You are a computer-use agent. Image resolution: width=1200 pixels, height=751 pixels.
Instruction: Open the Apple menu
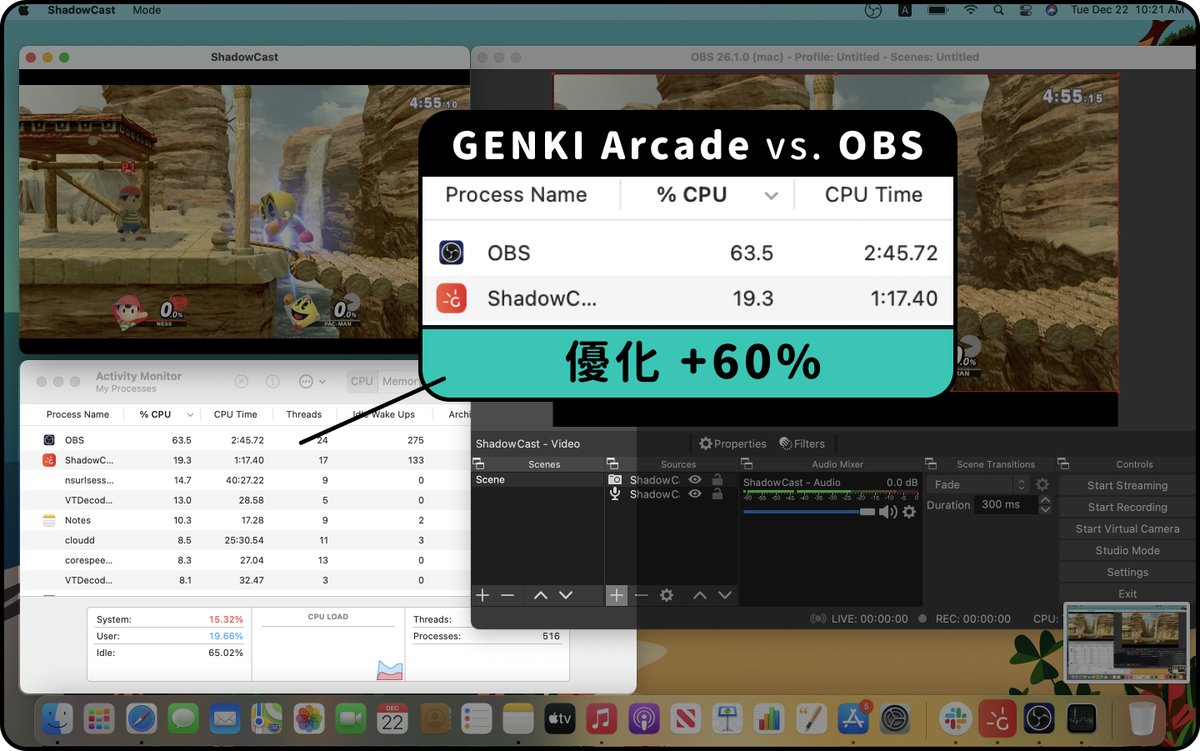point(25,10)
